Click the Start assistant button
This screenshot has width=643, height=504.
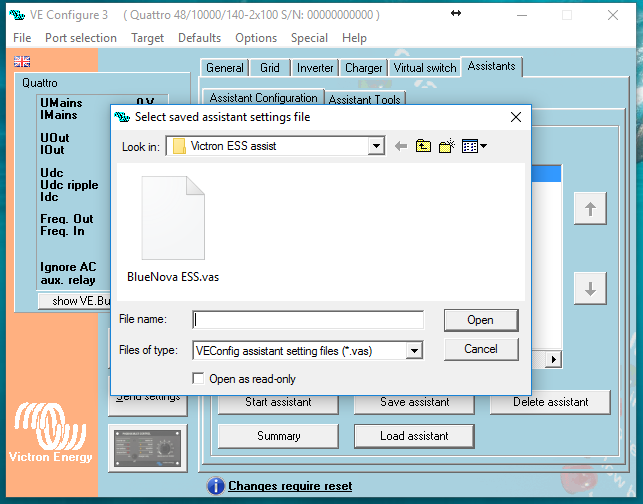pos(278,402)
